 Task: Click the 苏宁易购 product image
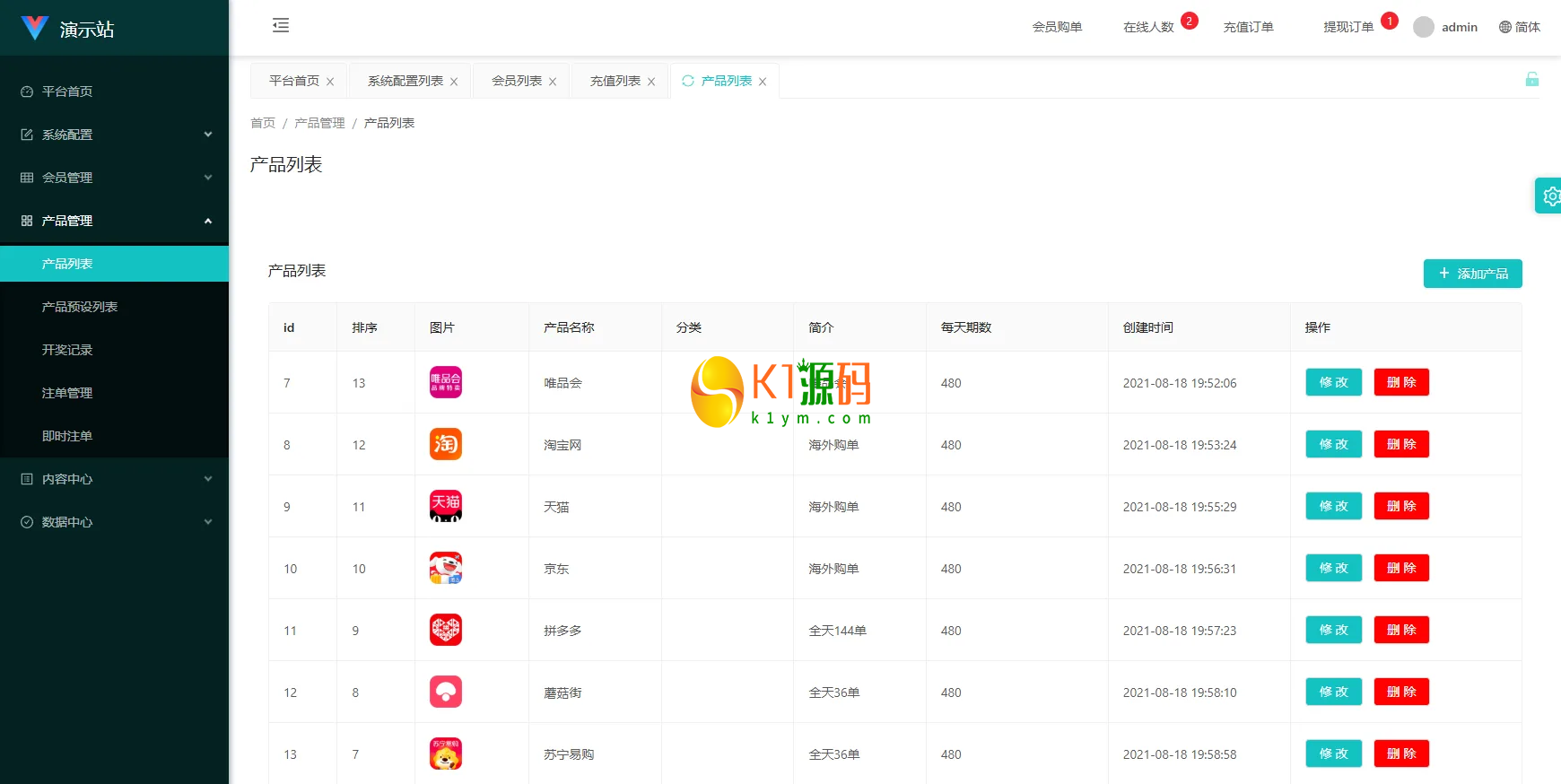[446, 754]
